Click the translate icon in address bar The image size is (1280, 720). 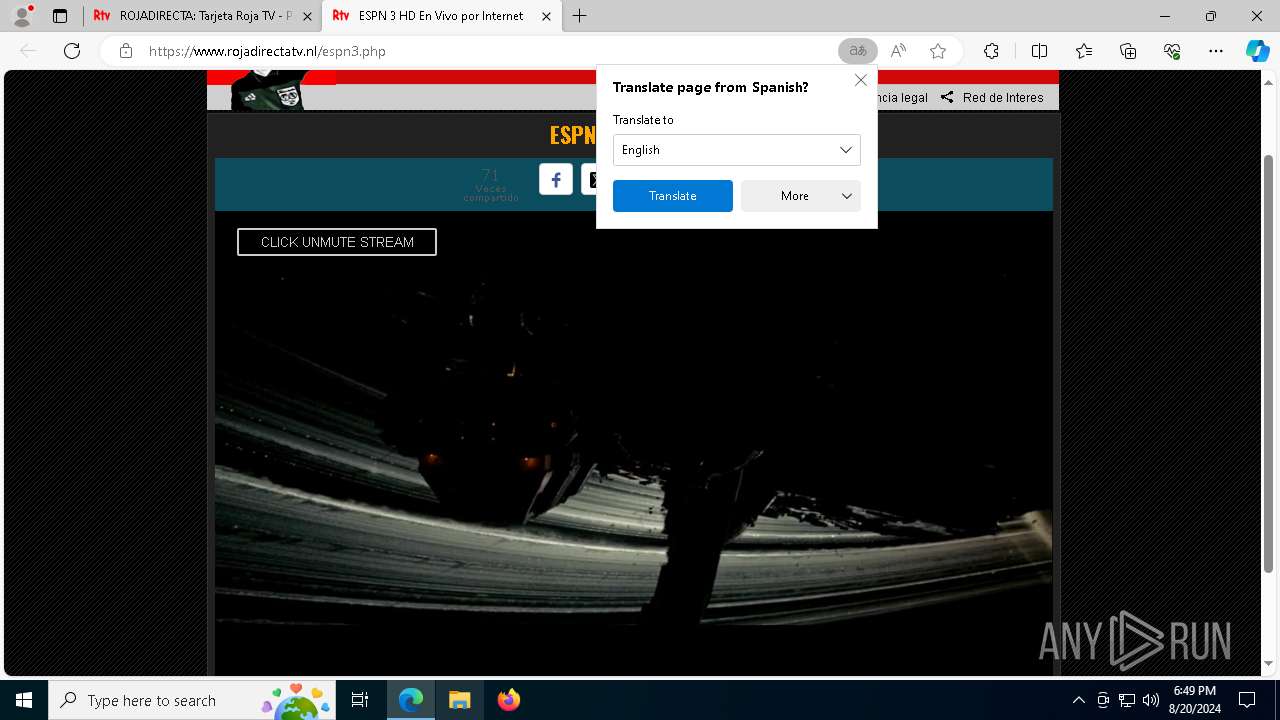pos(858,51)
